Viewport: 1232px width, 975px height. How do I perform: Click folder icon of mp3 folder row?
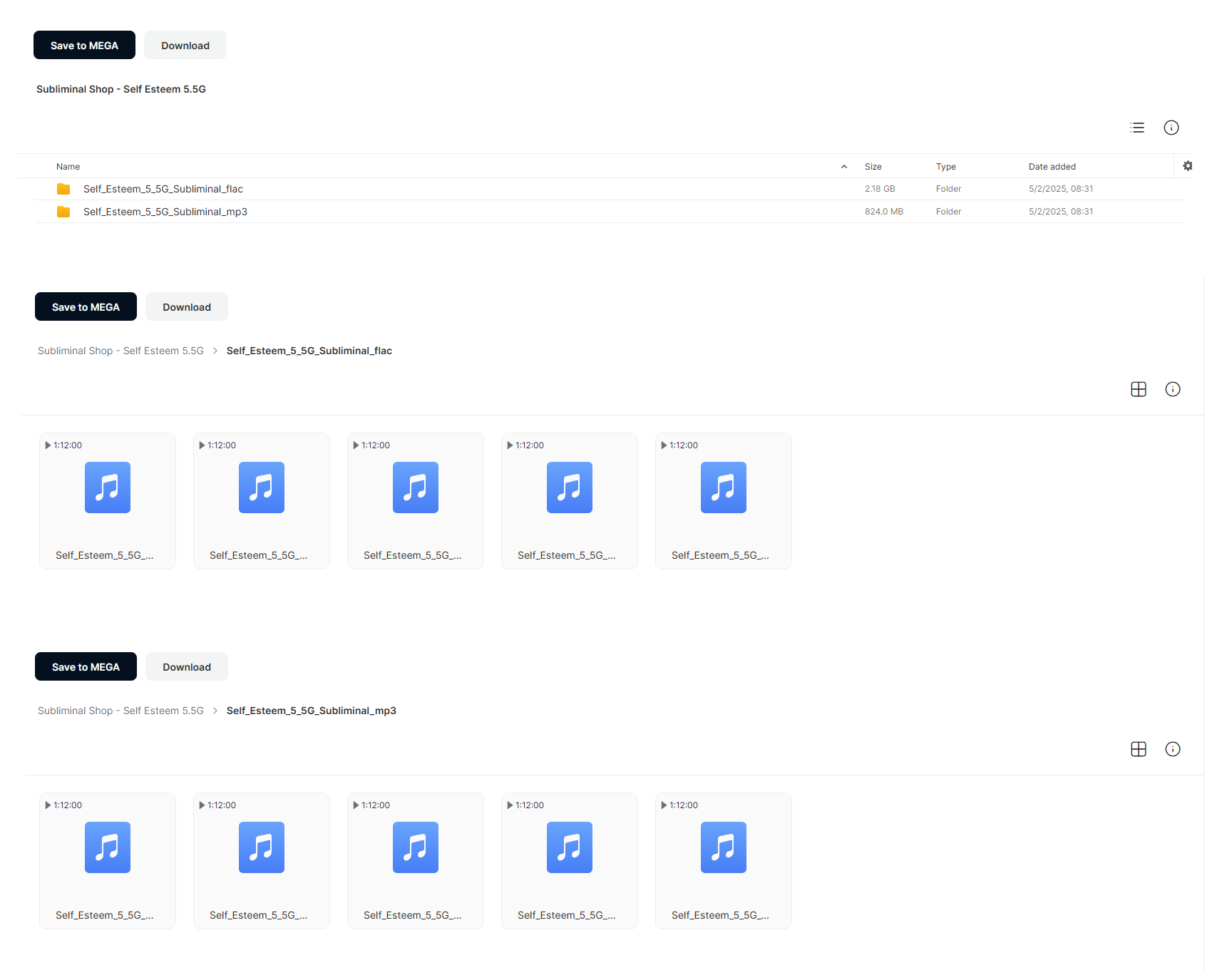pyautogui.click(x=63, y=212)
